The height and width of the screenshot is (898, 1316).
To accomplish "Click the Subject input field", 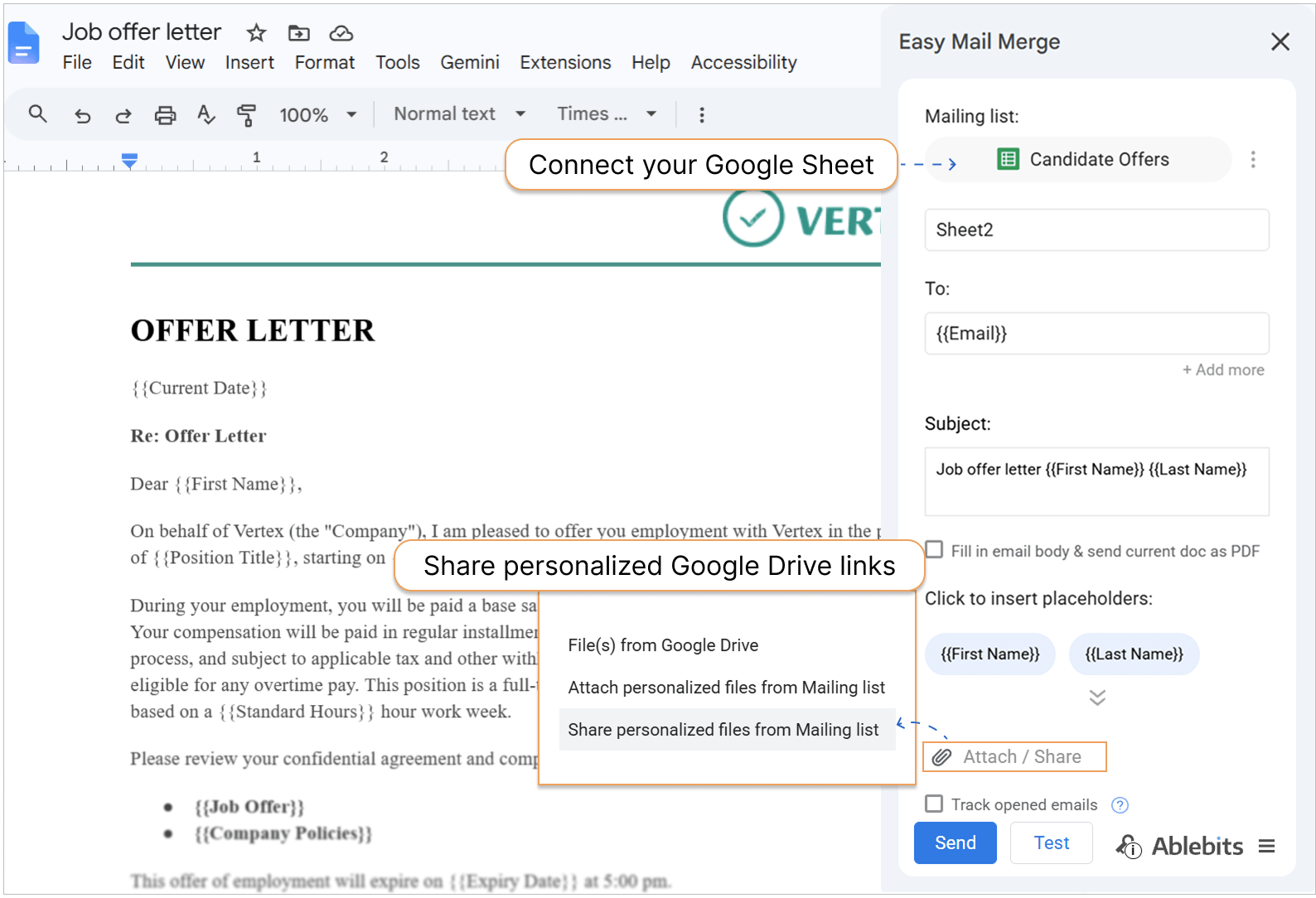I will 1097,482.
